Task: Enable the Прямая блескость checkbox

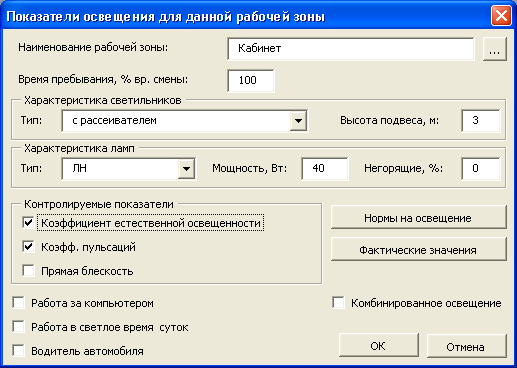Action: pos(28,271)
